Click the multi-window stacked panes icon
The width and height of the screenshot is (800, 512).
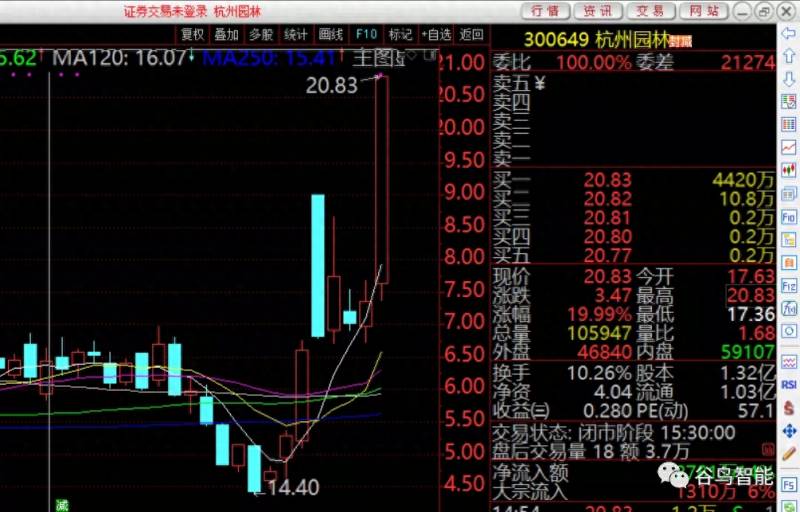tap(789, 194)
